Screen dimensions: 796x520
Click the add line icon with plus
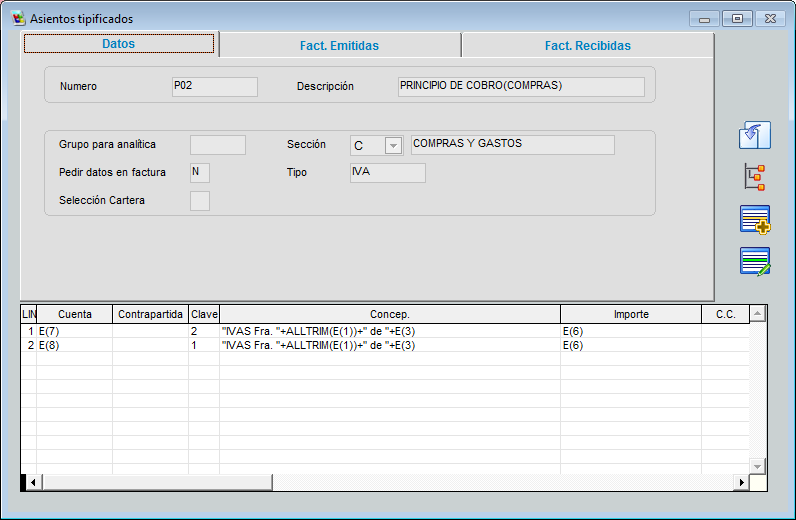pyautogui.click(x=755, y=219)
